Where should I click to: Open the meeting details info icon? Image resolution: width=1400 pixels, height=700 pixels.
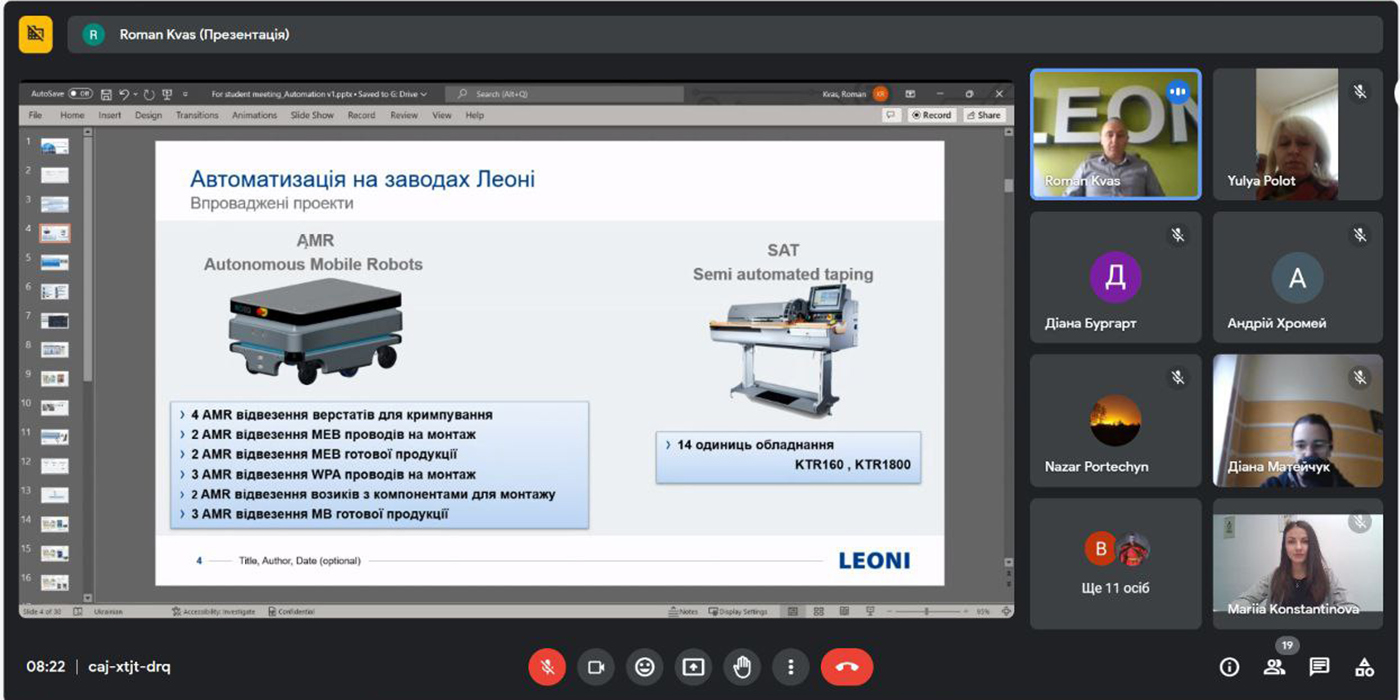[x=1229, y=667]
